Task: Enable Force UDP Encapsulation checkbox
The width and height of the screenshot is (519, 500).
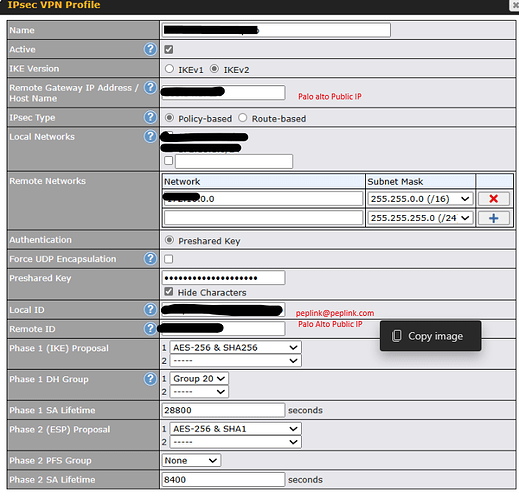Action: coord(169,259)
